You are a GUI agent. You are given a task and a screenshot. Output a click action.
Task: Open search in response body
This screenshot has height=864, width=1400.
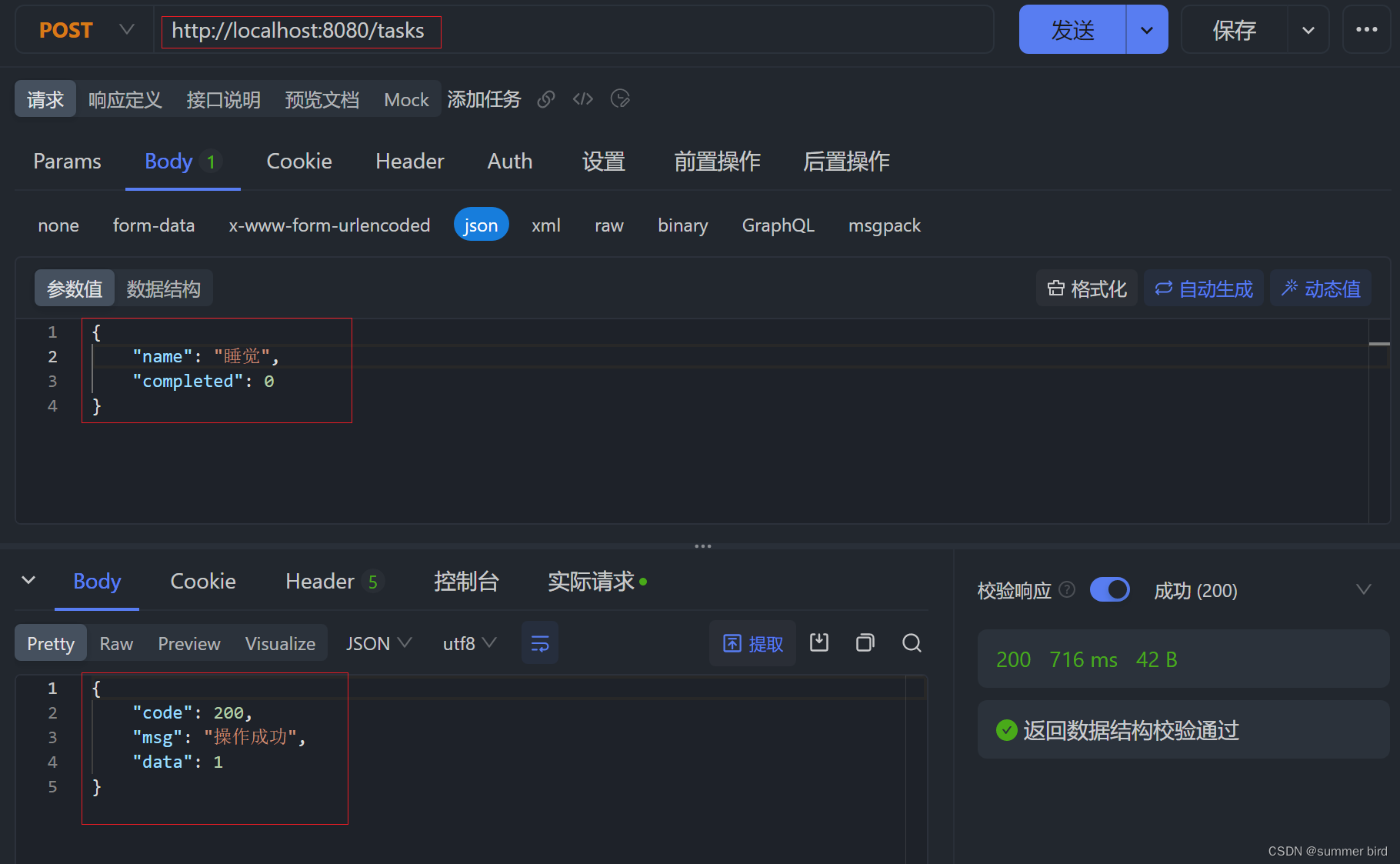912,643
